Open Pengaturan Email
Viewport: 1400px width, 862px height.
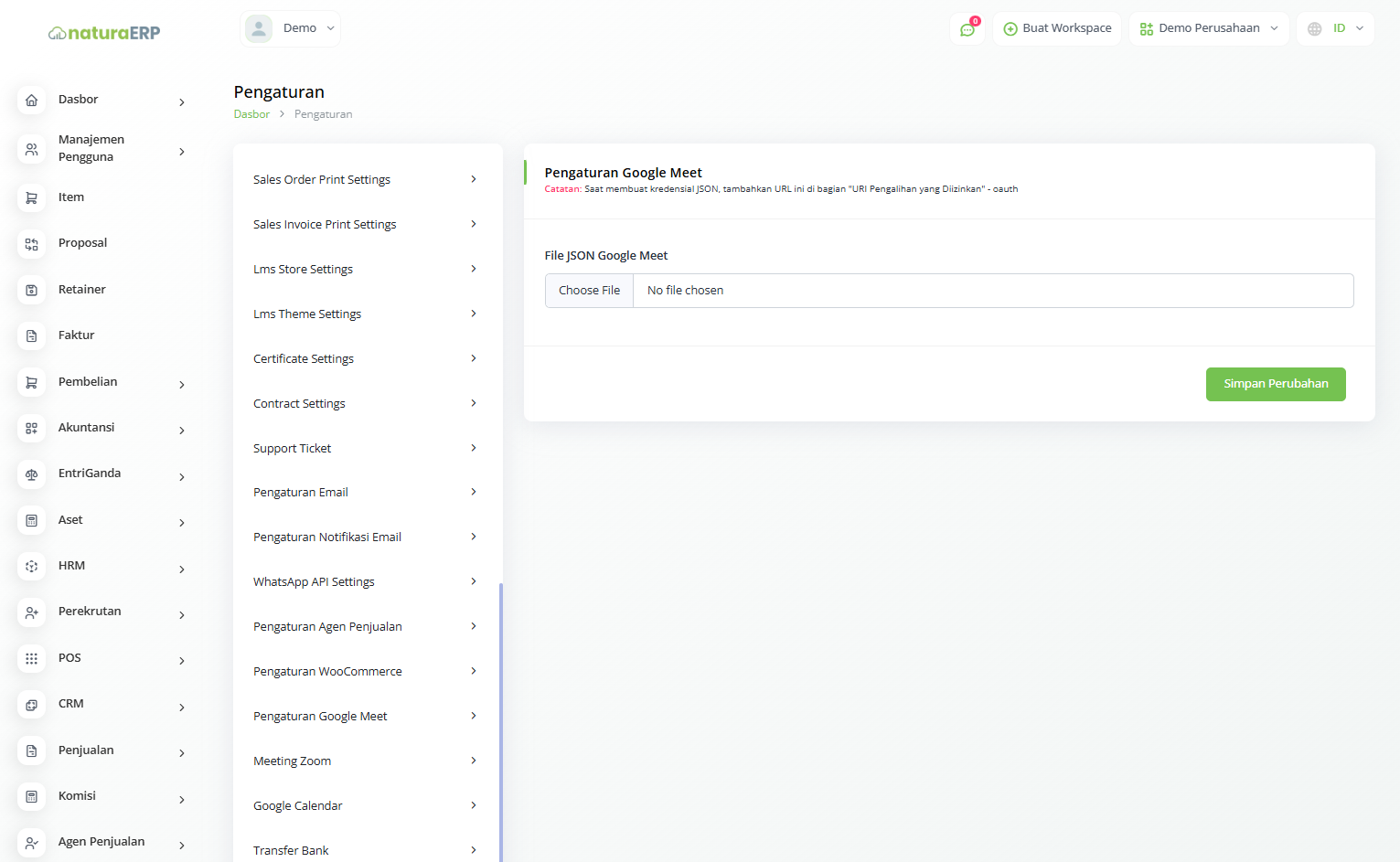click(366, 492)
